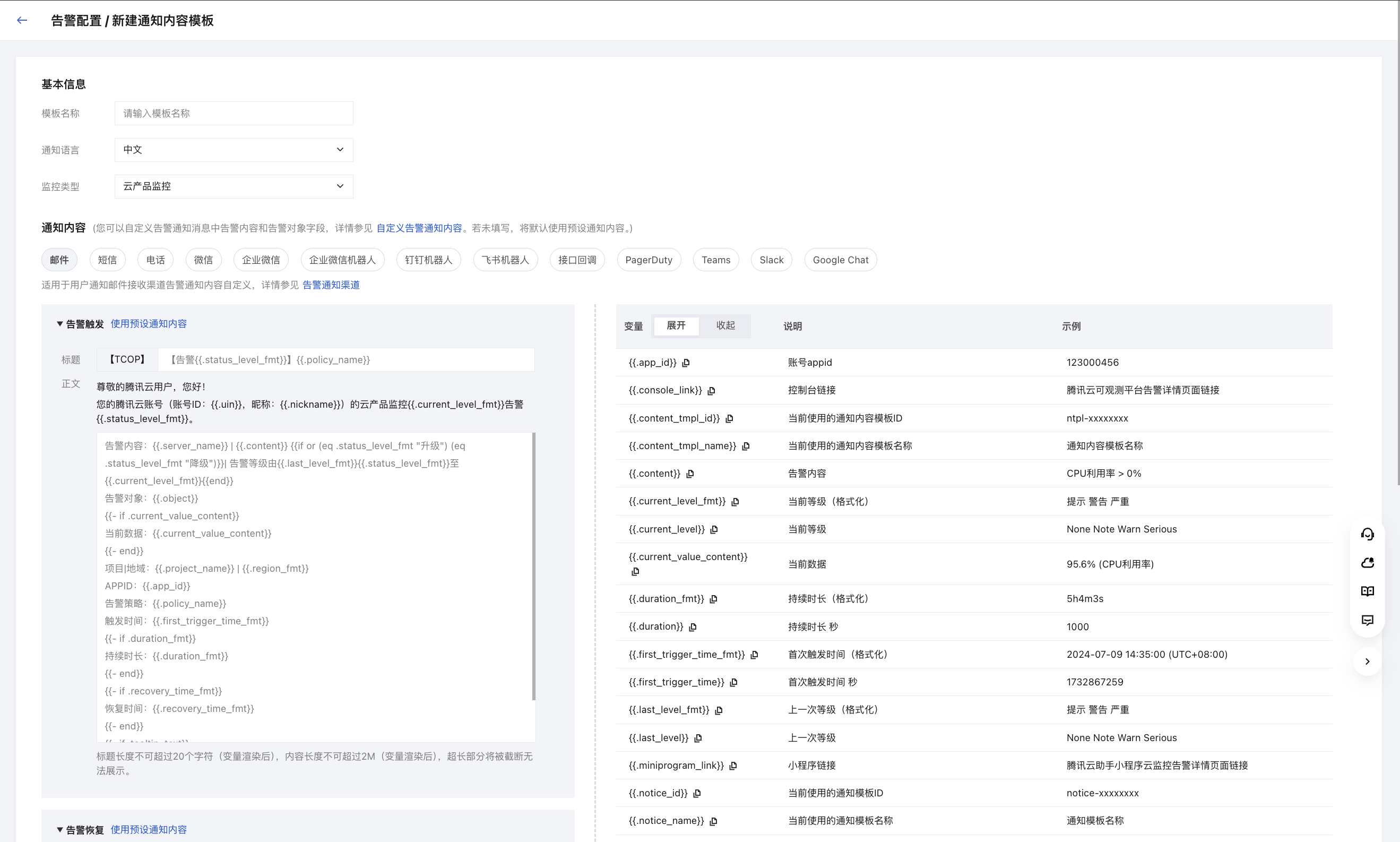Select the 企业微信 channel tab

[x=261, y=260]
